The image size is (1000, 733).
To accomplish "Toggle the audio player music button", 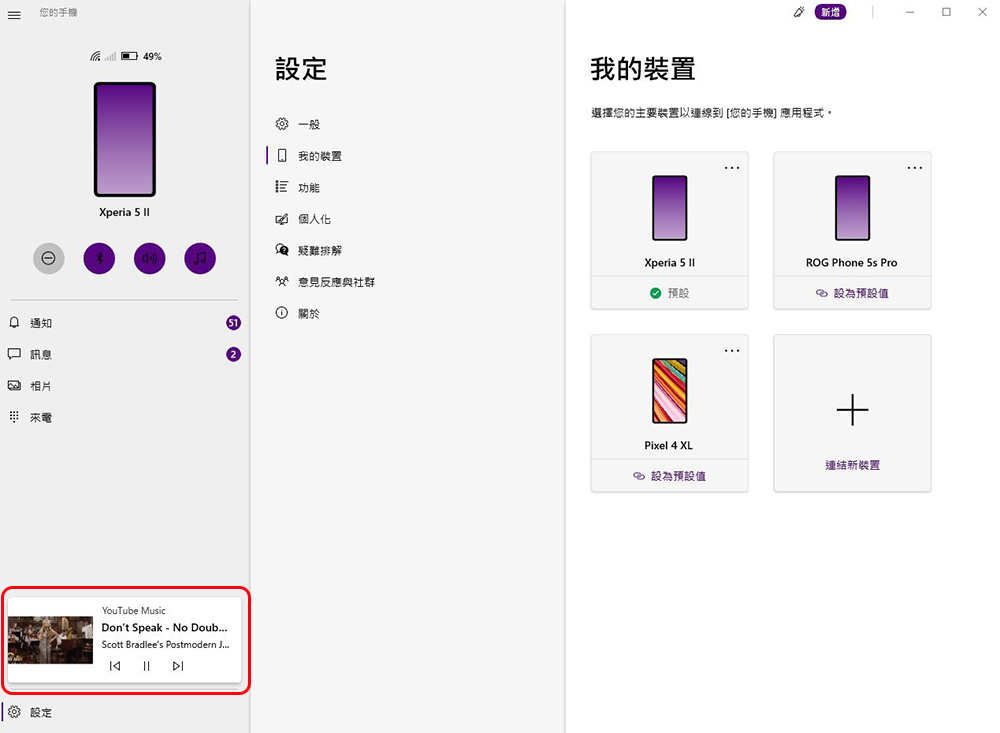I will pyautogui.click(x=200, y=258).
